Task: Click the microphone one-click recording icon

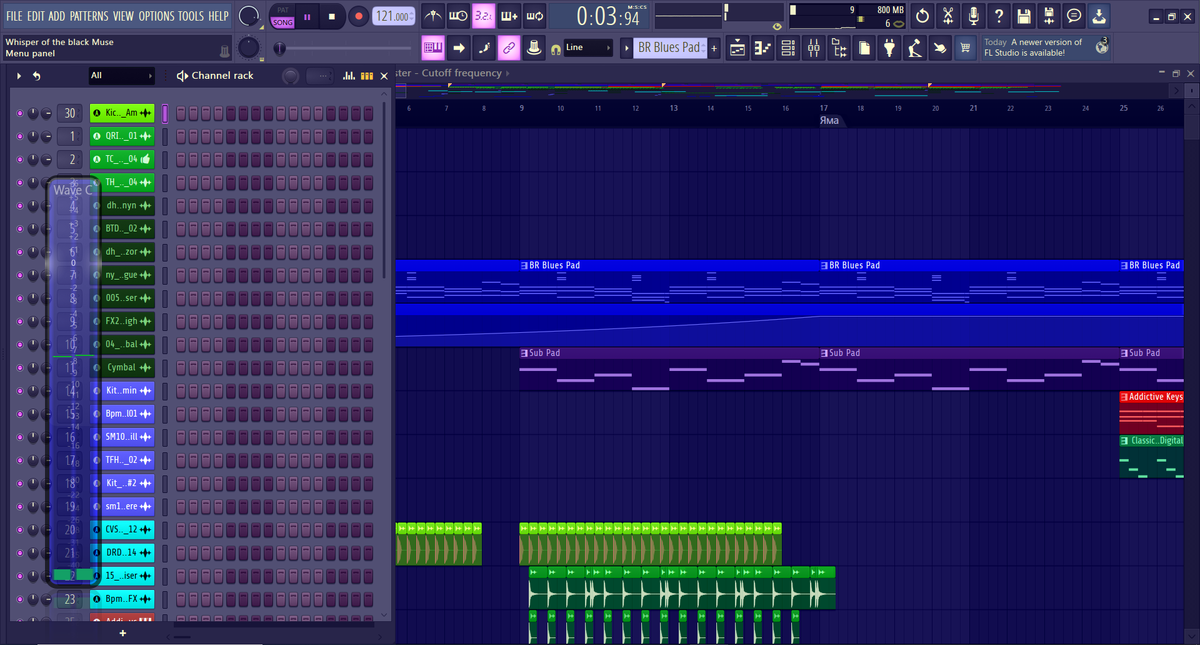Action: click(972, 16)
